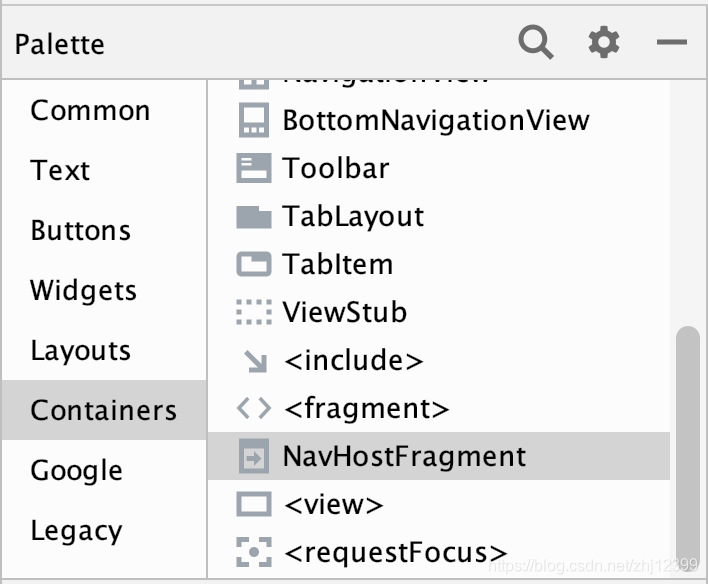
Task: Click the NavHostFragment component icon
Action: click(254, 457)
